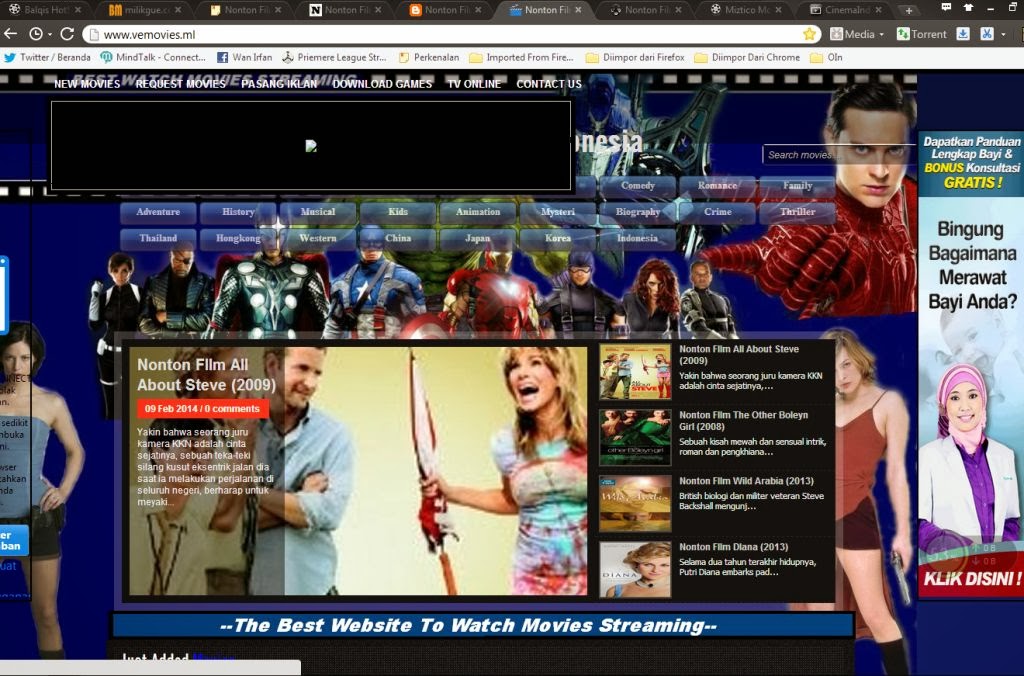Open REQUEST MOVIES menu item

click(x=180, y=84)
